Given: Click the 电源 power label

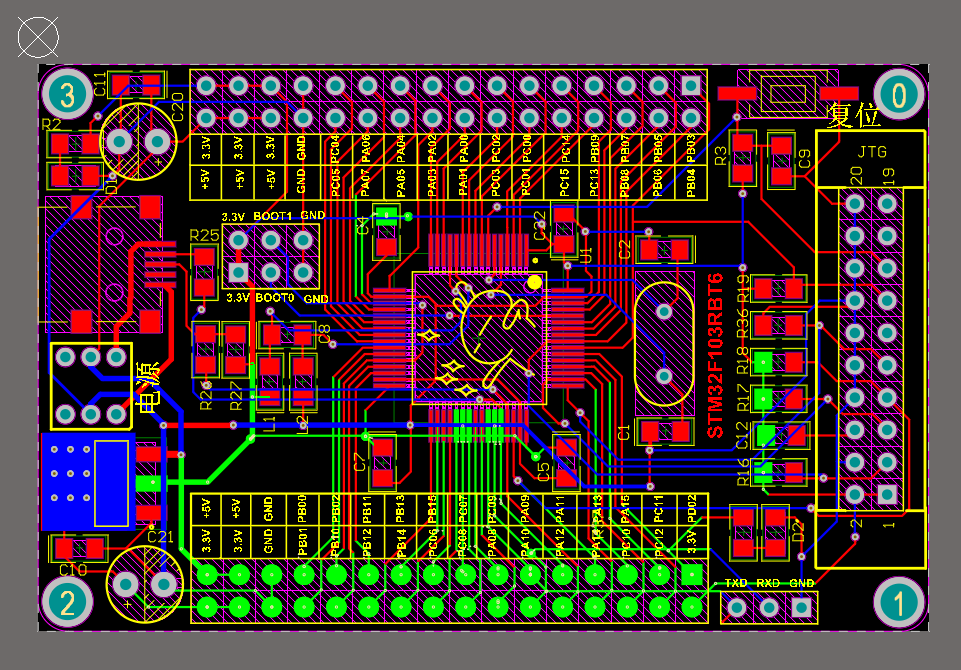Looking at the screenshot, I should (149, 387).
